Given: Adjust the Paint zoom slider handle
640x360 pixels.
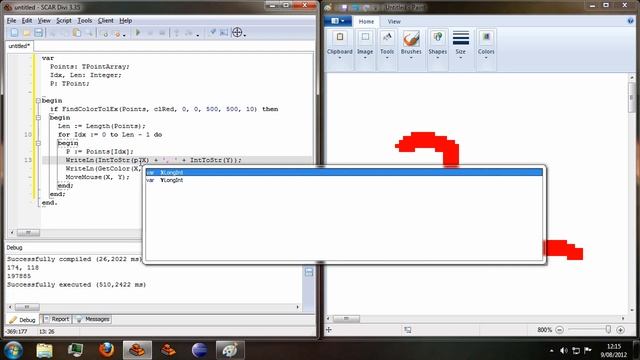Looking at the screenshot, I should (x=608, y=329).
